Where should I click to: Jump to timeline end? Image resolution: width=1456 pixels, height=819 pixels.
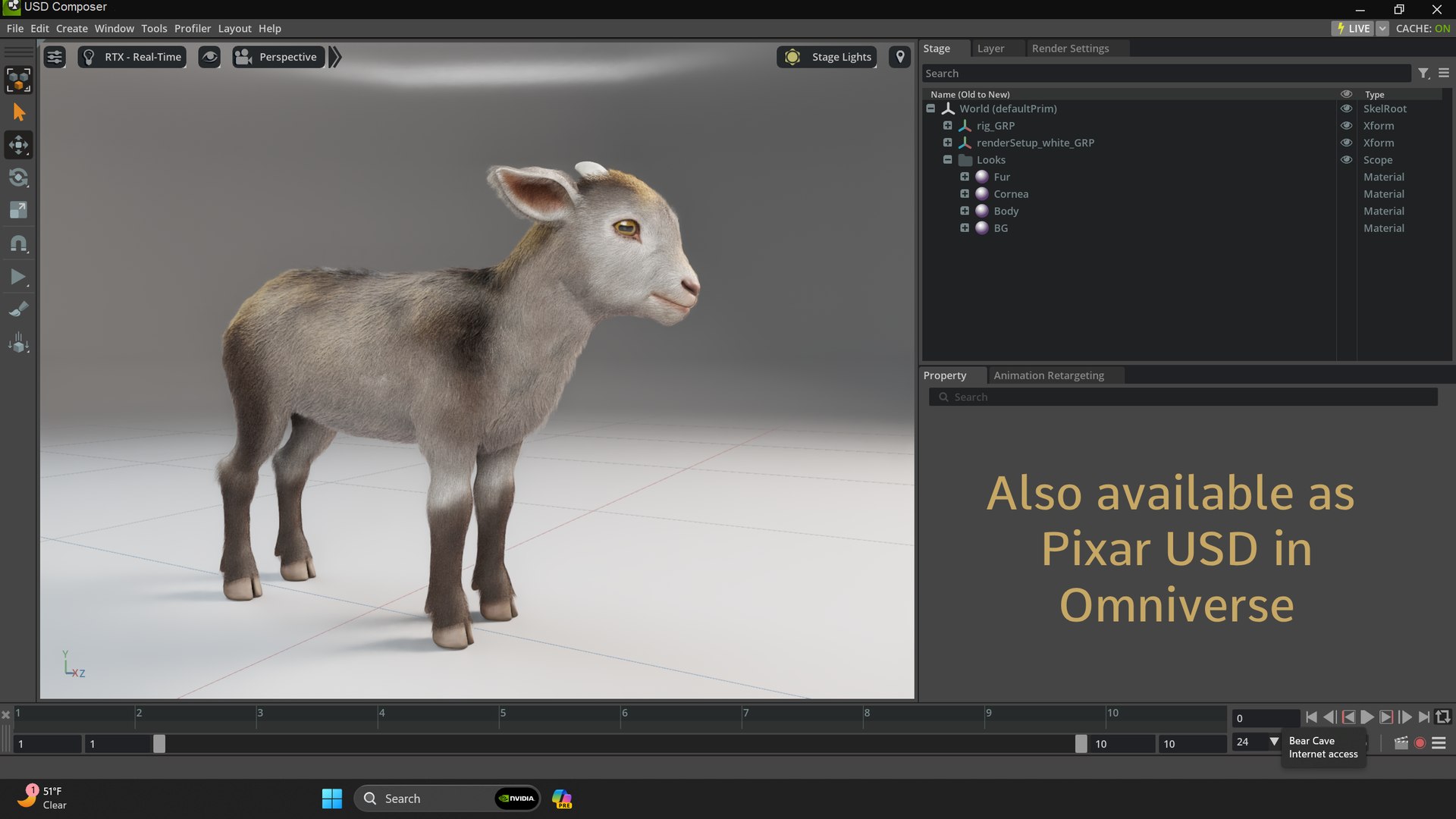pos(1424,717)
